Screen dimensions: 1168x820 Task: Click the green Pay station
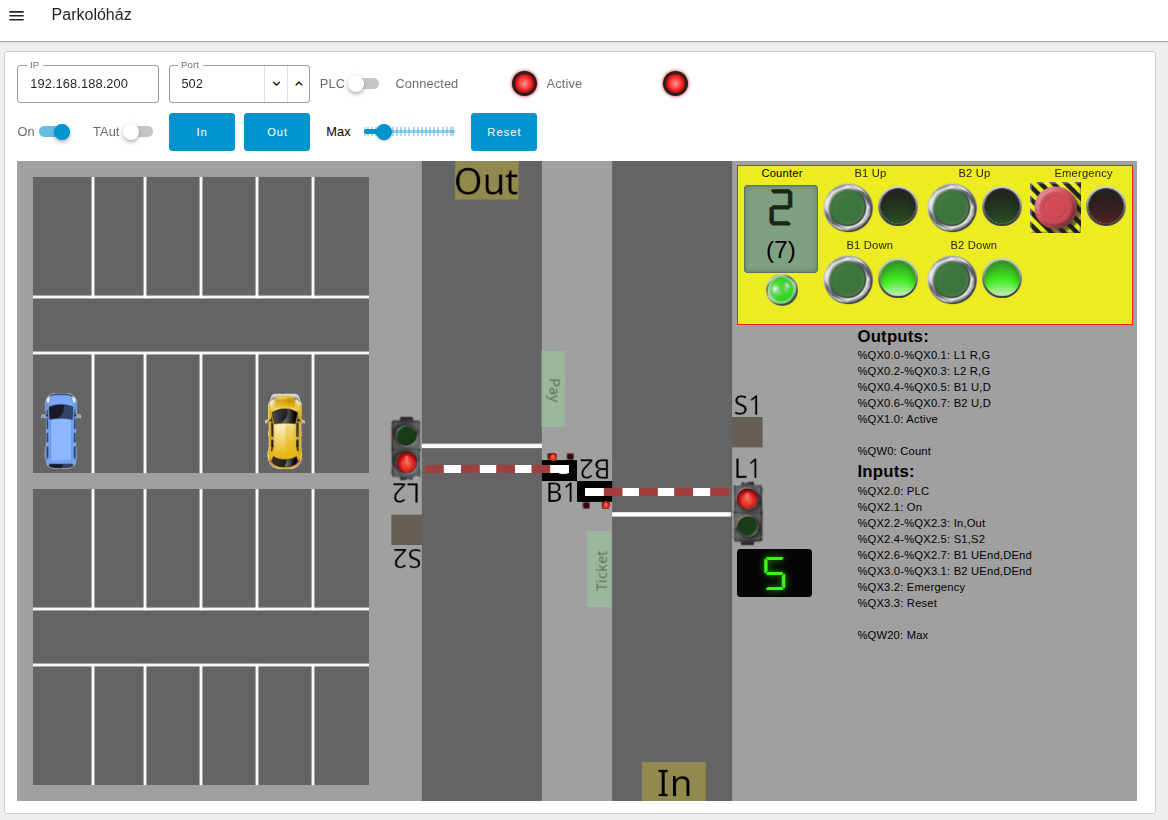[x=553, y=389]
